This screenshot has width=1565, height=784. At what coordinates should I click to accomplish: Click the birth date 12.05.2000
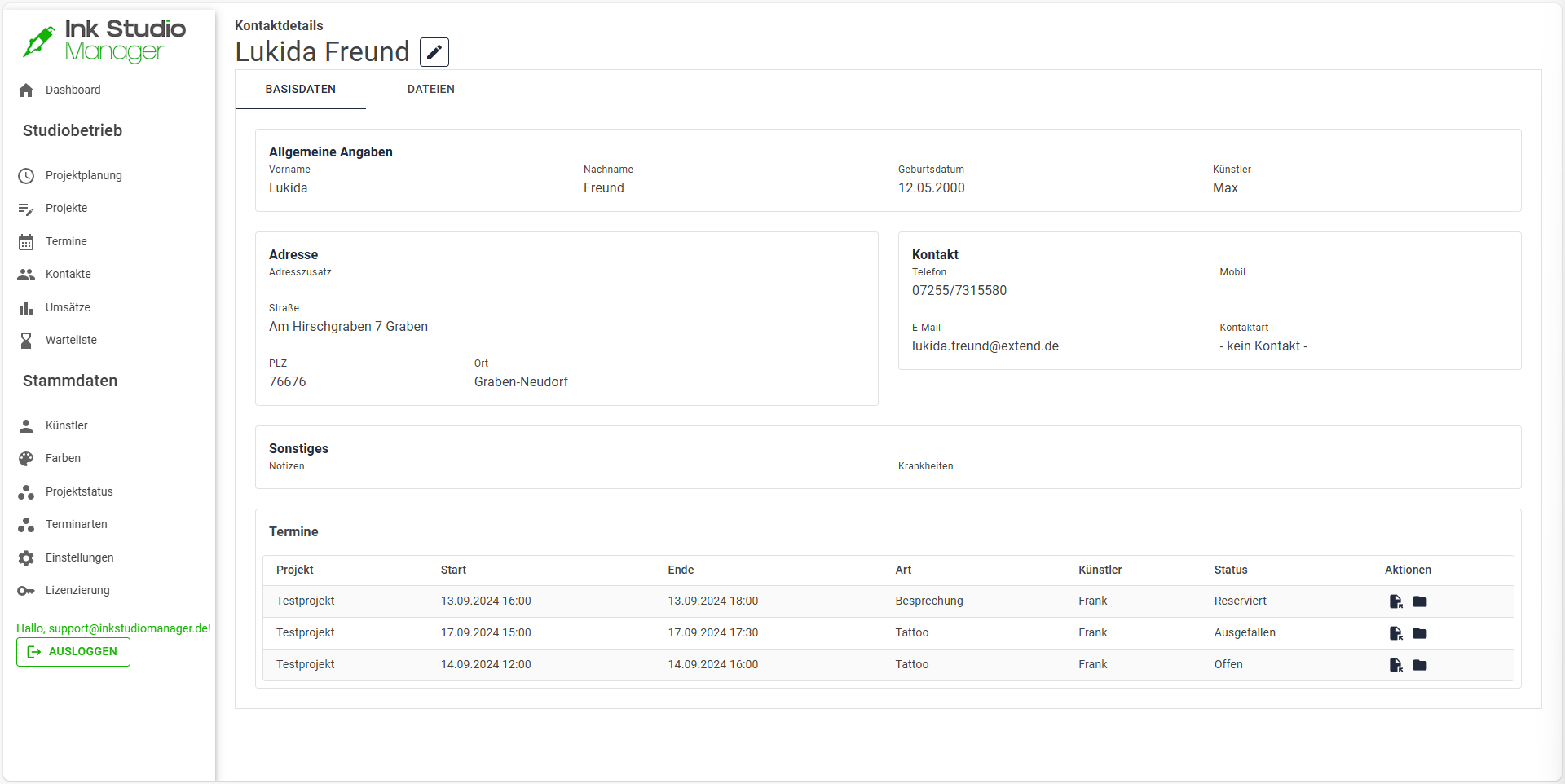coord(932,188)
